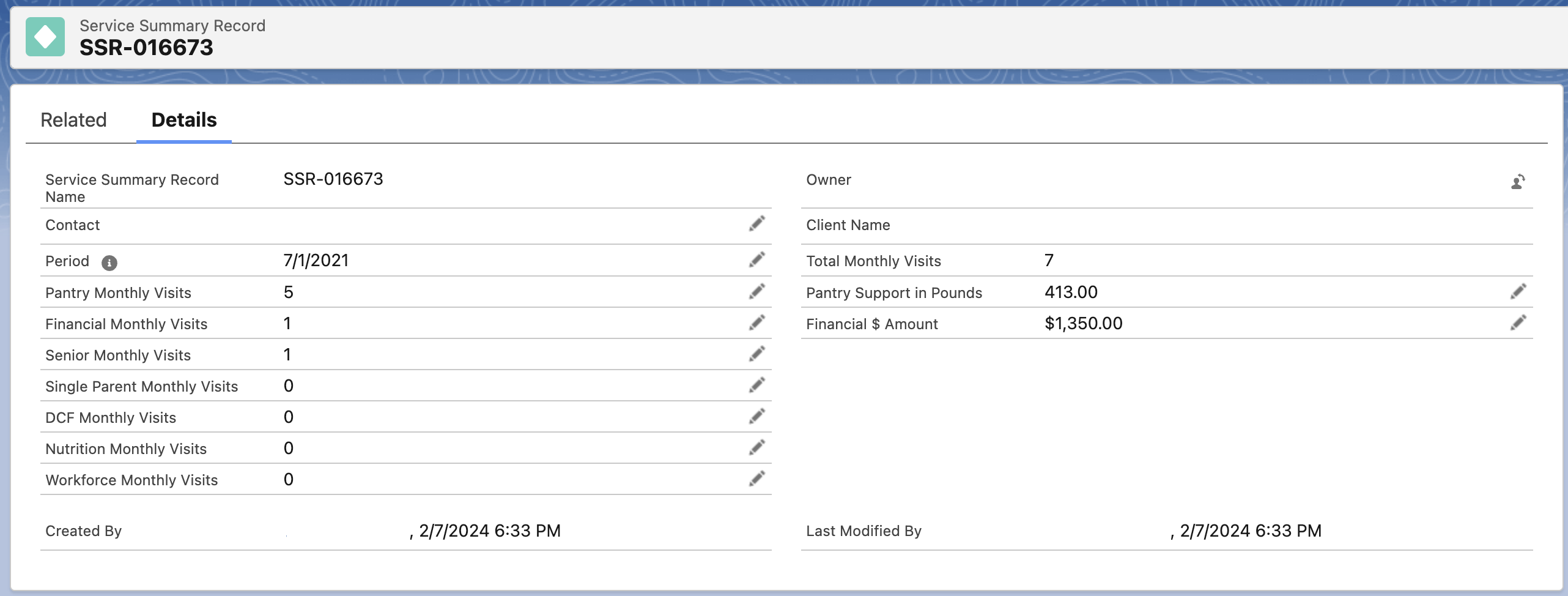Edit Senior Monthly Visits value
This screenshot has width=1568, height=596.
click(x=758, y=354)
